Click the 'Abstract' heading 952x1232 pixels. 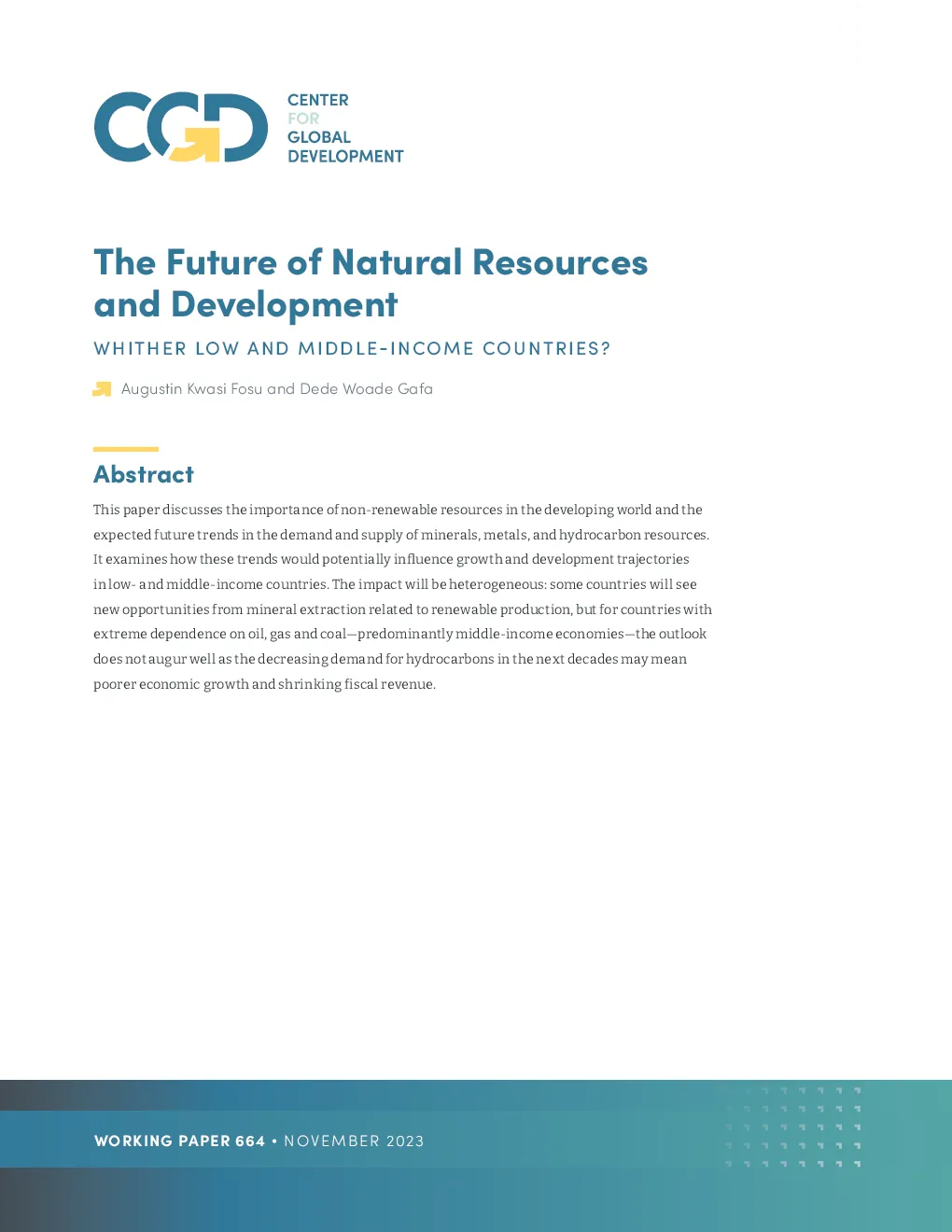tap(144, 474)
